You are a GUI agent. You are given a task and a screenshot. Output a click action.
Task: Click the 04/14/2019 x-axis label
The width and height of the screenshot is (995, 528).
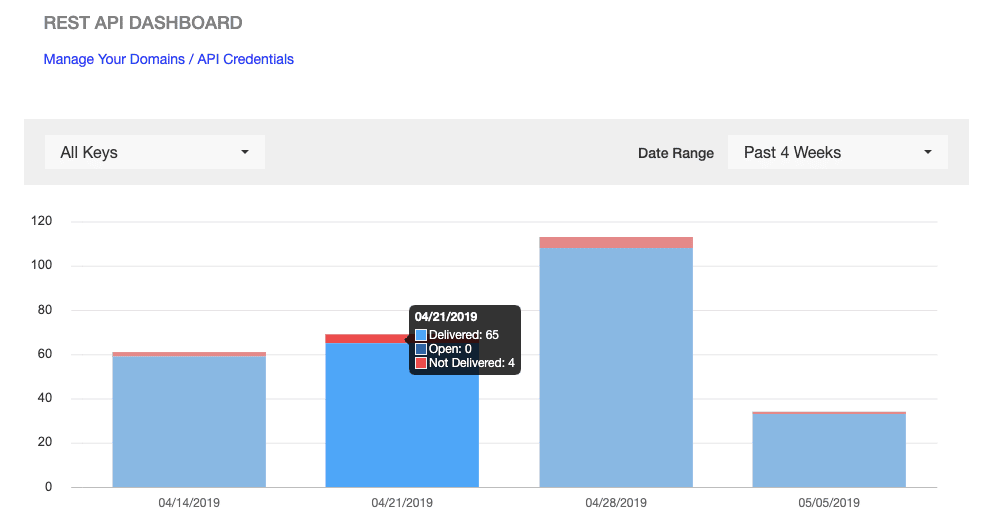coord(189,503)
